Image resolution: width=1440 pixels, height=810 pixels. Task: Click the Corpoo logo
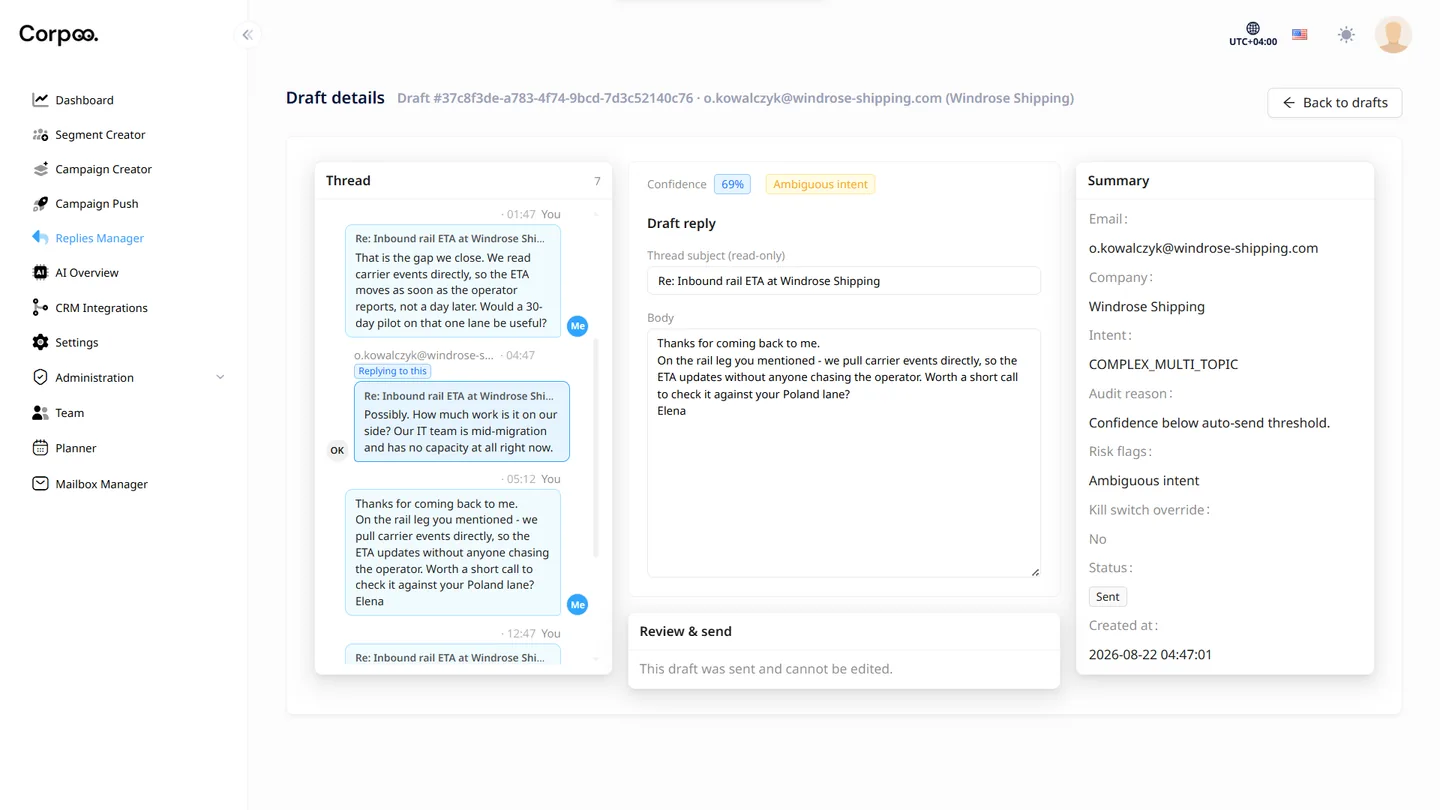point(59,35)
